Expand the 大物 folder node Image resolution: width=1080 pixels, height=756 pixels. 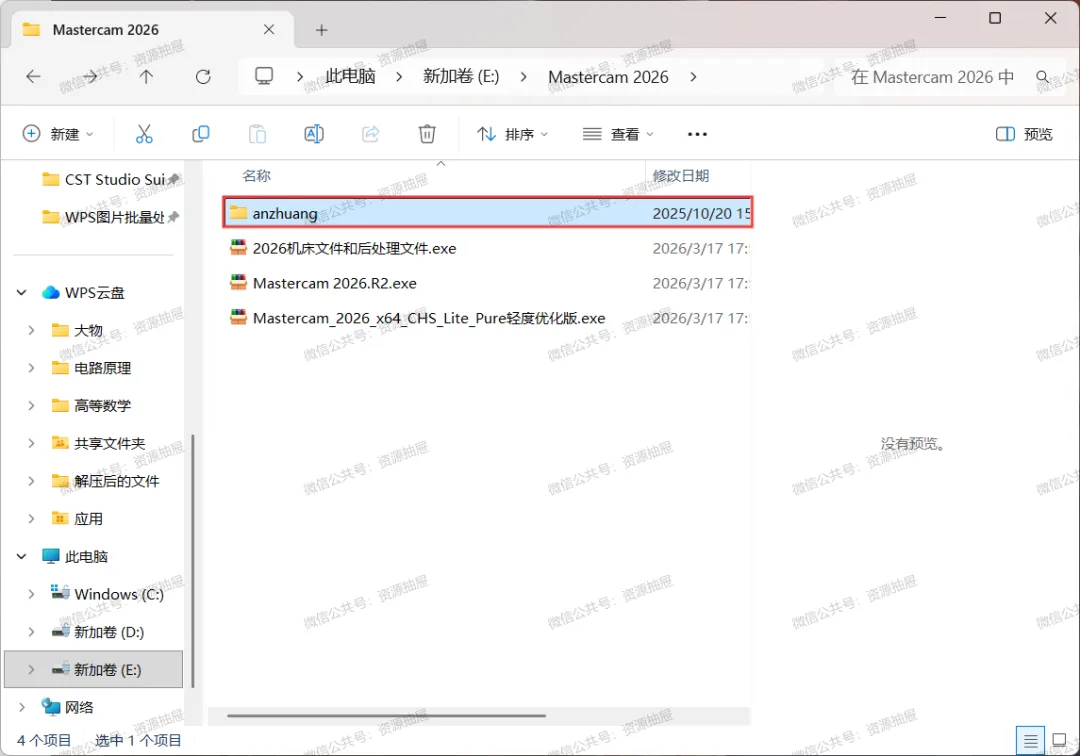coord(31,330)
